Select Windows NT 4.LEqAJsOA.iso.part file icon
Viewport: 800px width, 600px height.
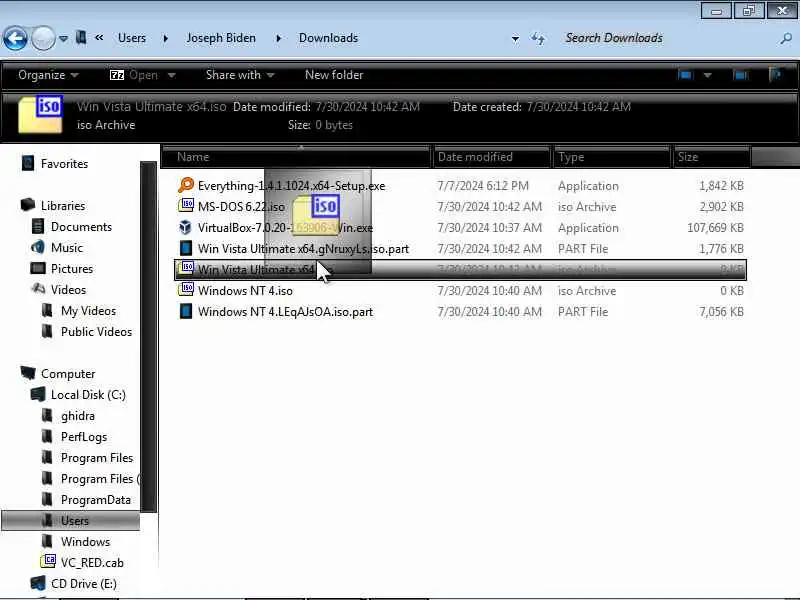pyautogui.click(x=186, y=311)
